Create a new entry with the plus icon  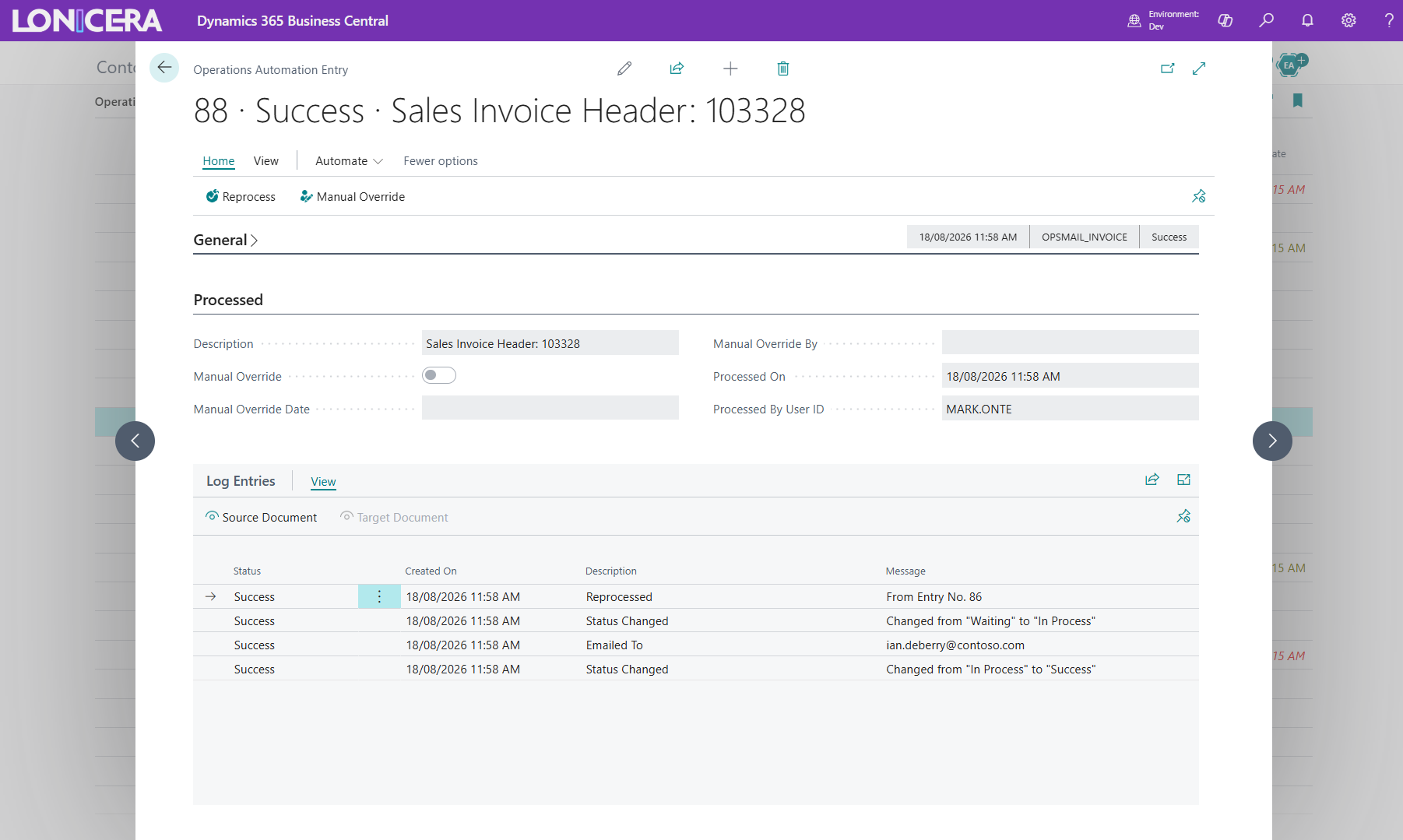pyautogui.click(x=730, y=69)
